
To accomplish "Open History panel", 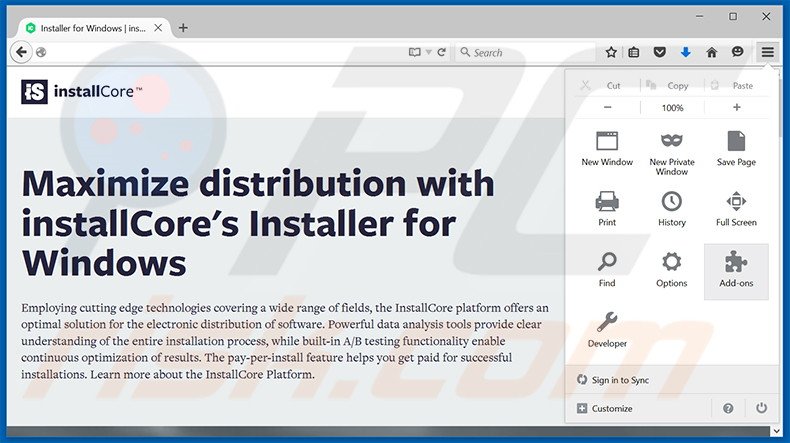I will click(x=672, y=209).
